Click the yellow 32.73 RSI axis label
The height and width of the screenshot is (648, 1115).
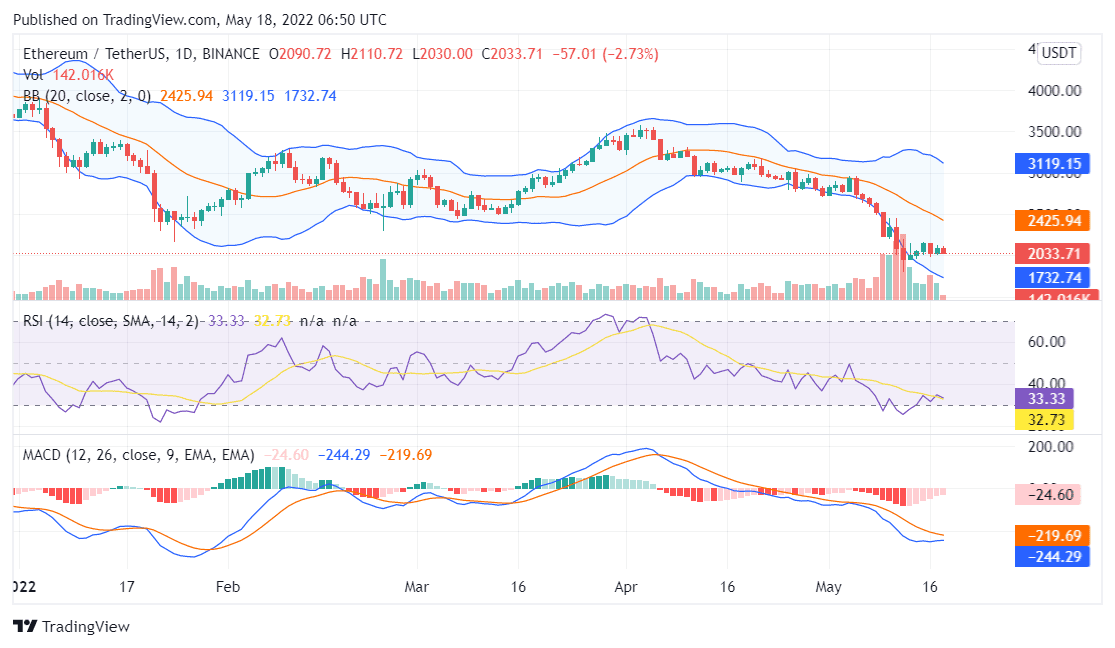pyautogui.click(x=1044, y=420)
